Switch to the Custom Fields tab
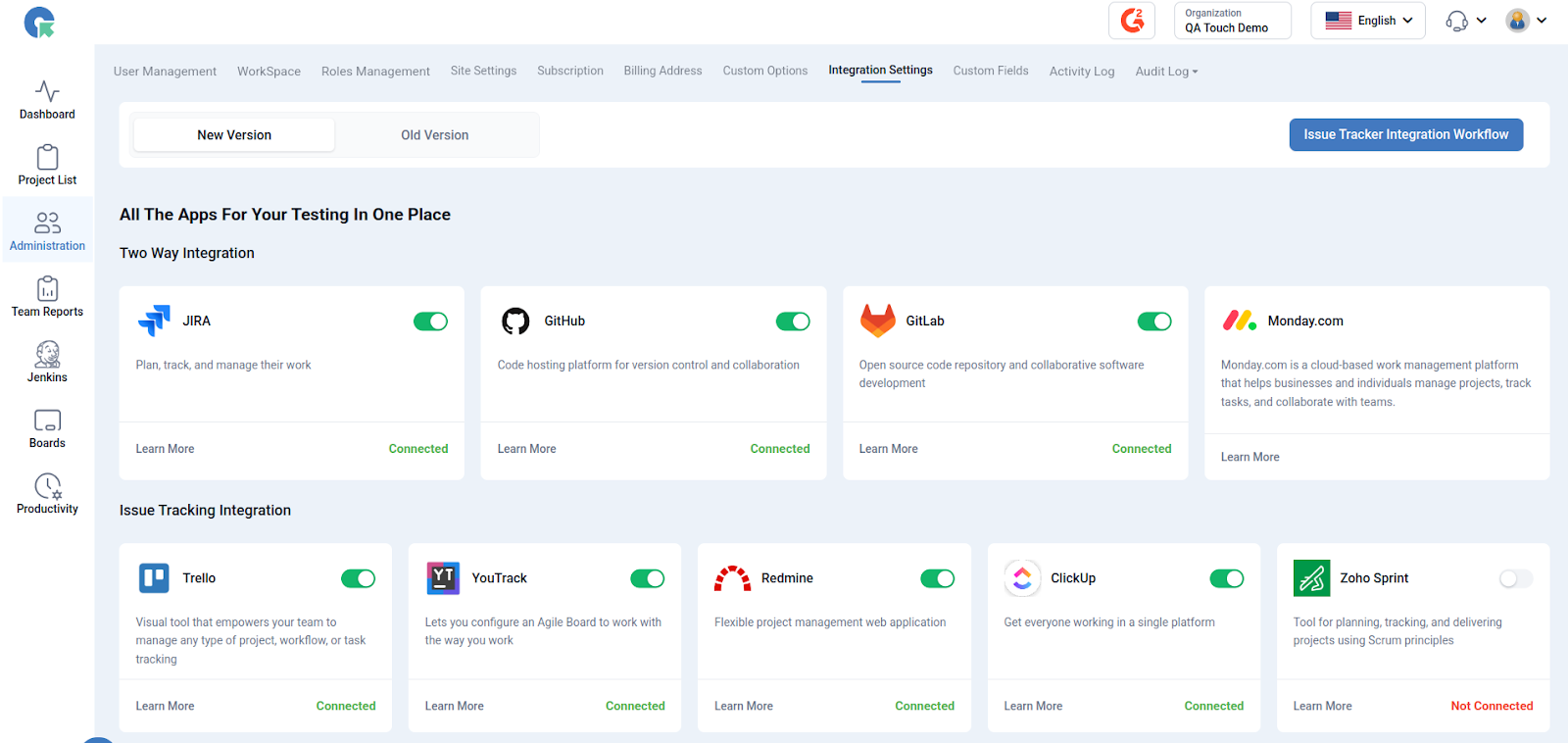Screen dimensions: 1568x743 (990, 71)
